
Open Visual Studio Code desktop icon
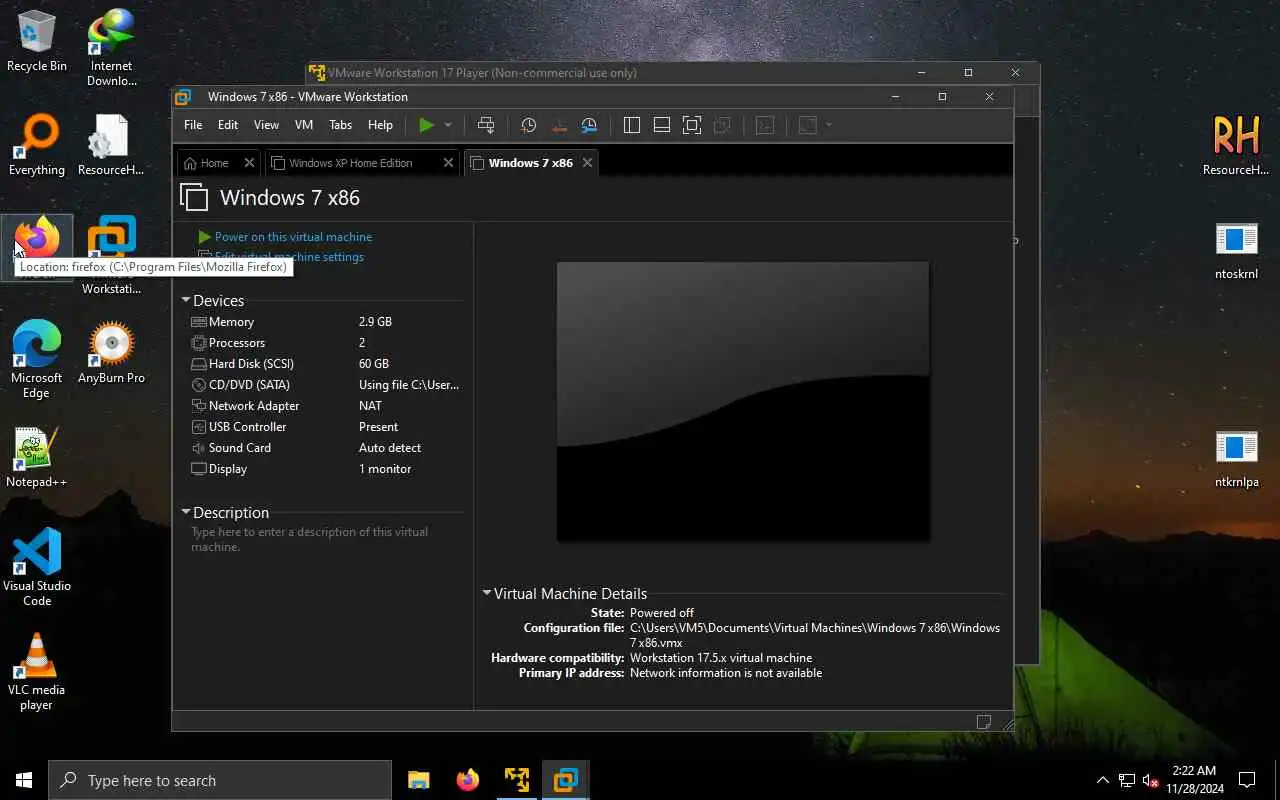[37, 568]
